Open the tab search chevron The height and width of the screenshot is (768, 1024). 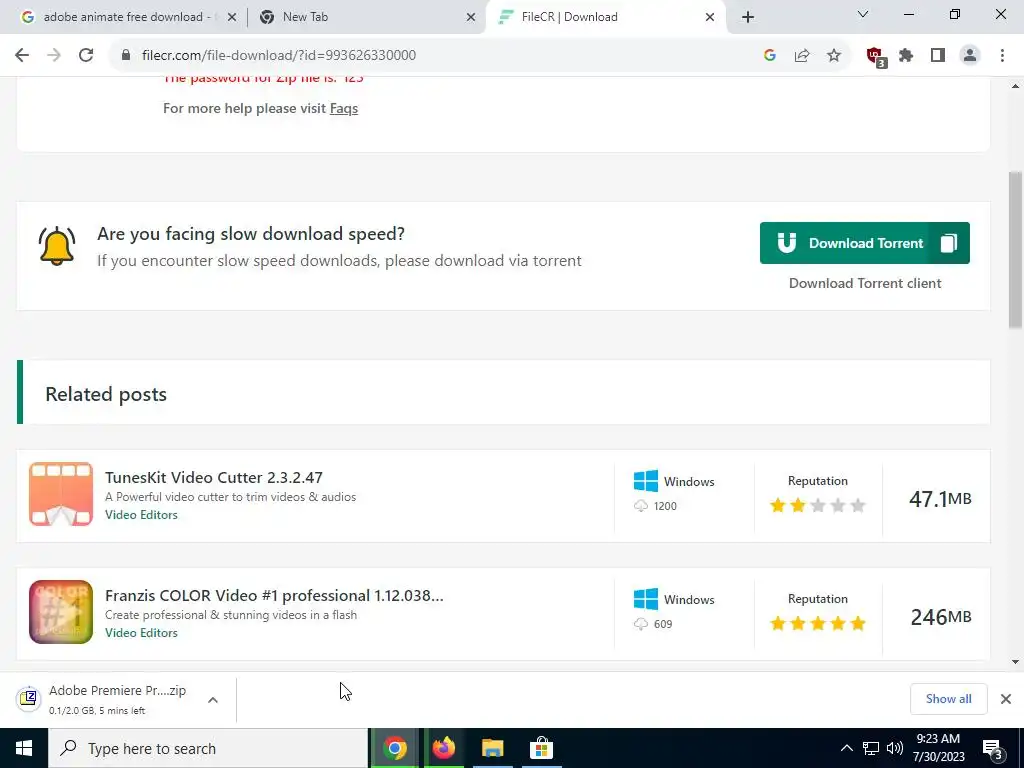click(863, 14)
